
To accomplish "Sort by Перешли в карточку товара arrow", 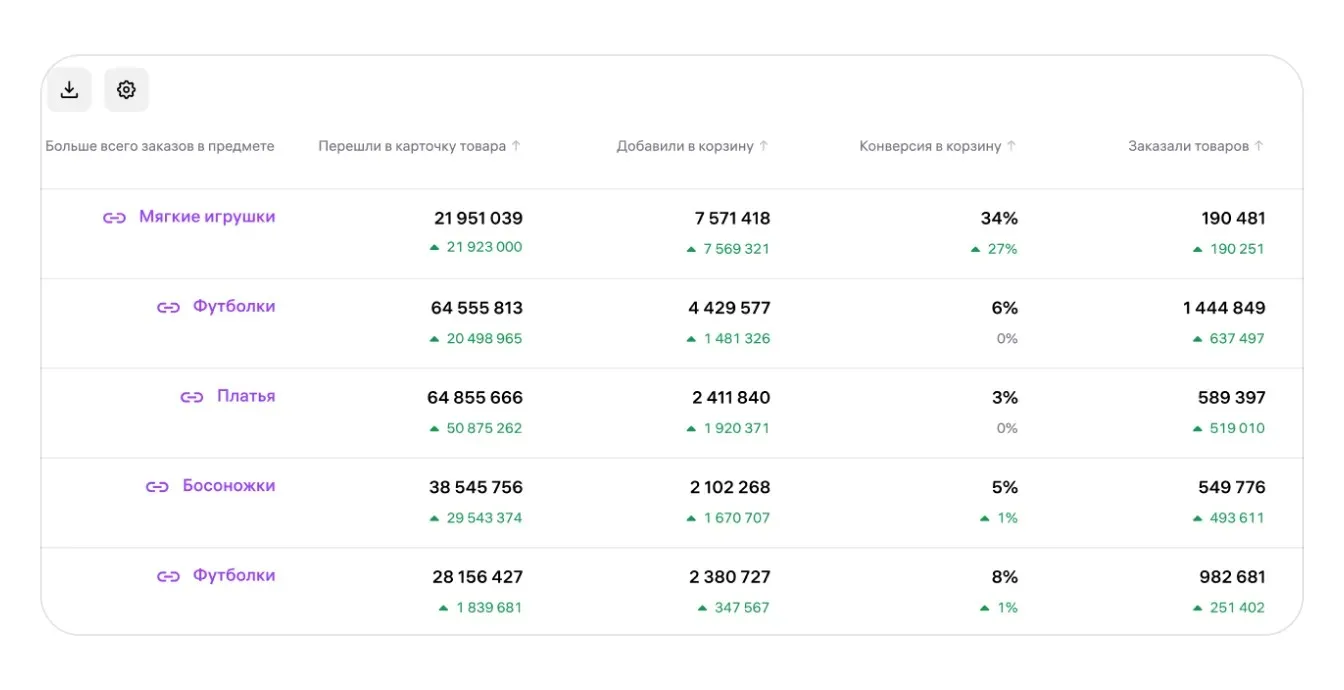I will [x=516, y=146].
